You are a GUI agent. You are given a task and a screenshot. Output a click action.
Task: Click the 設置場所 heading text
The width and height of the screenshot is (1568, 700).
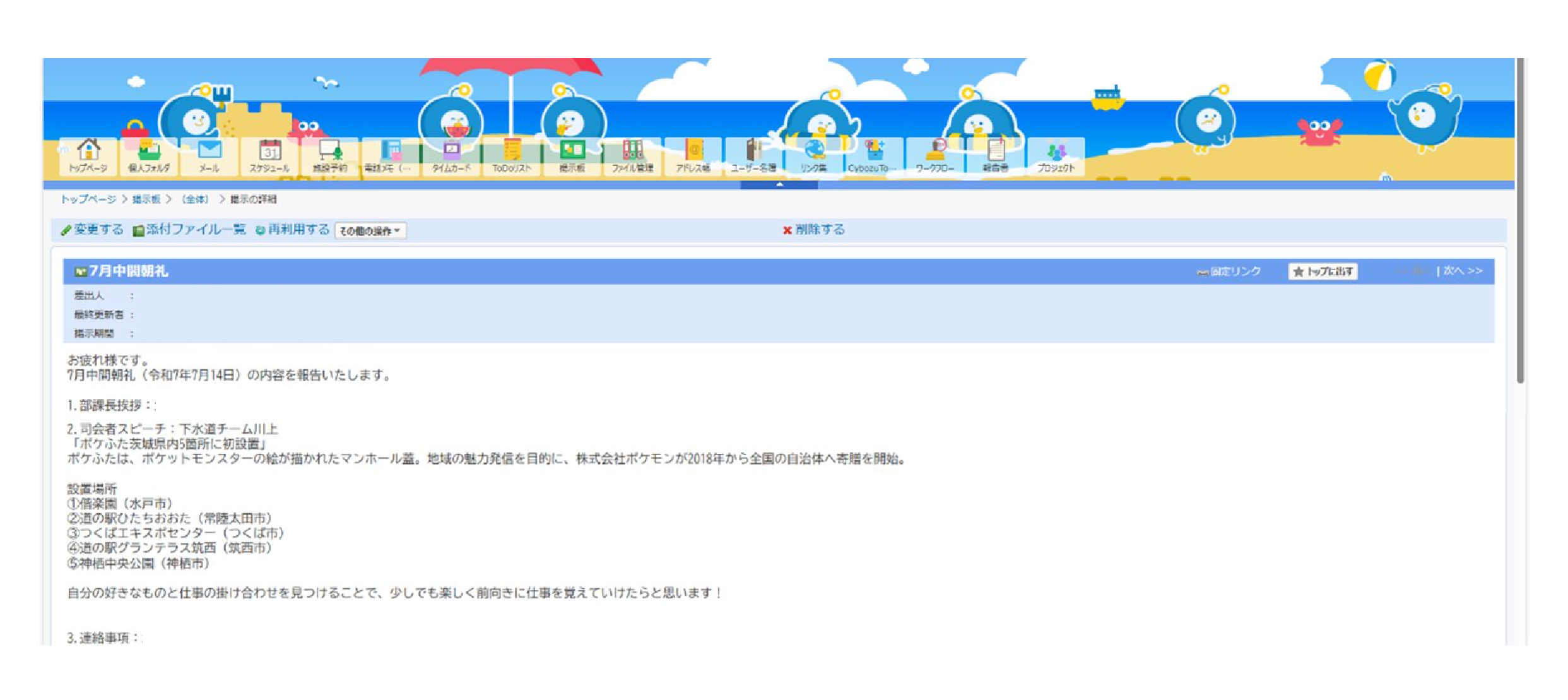[92, 489]
